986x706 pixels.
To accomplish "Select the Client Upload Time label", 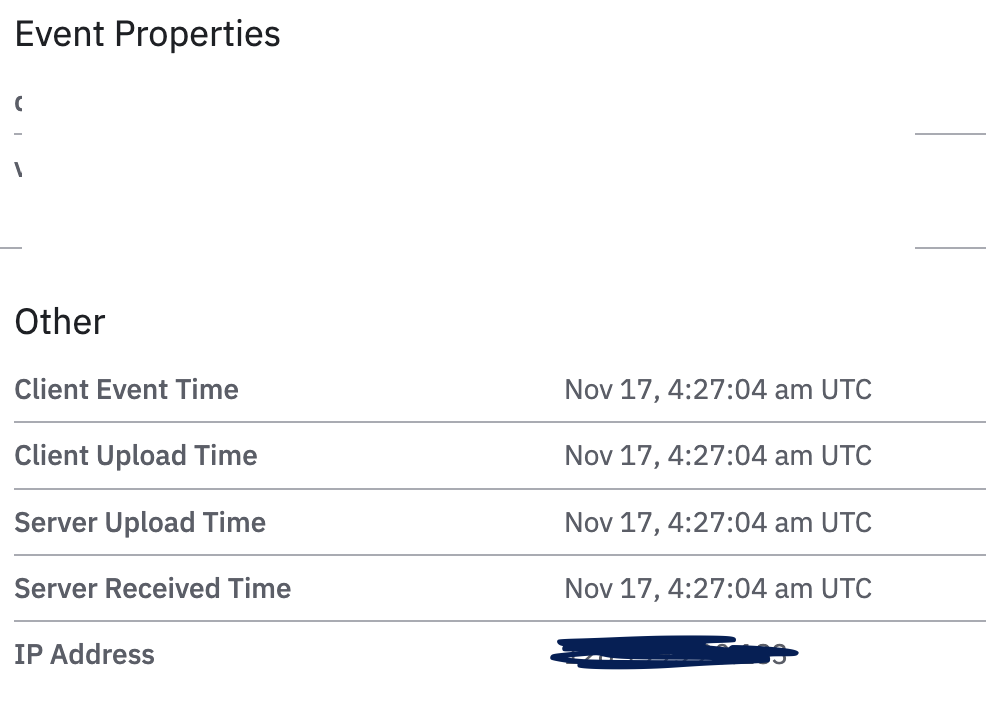I will pyautogui.click(x=135, y=456).
